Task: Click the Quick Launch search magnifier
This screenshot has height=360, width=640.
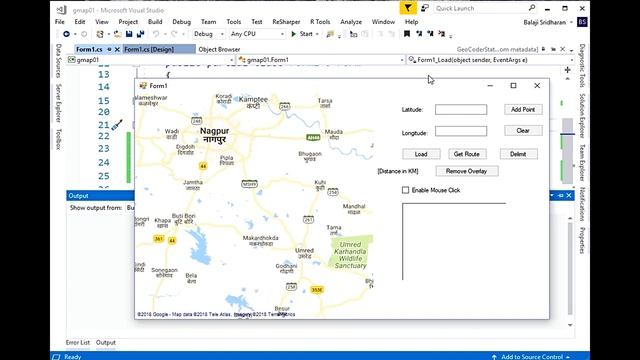Action: pyautogui.click(x=532, y=8)
